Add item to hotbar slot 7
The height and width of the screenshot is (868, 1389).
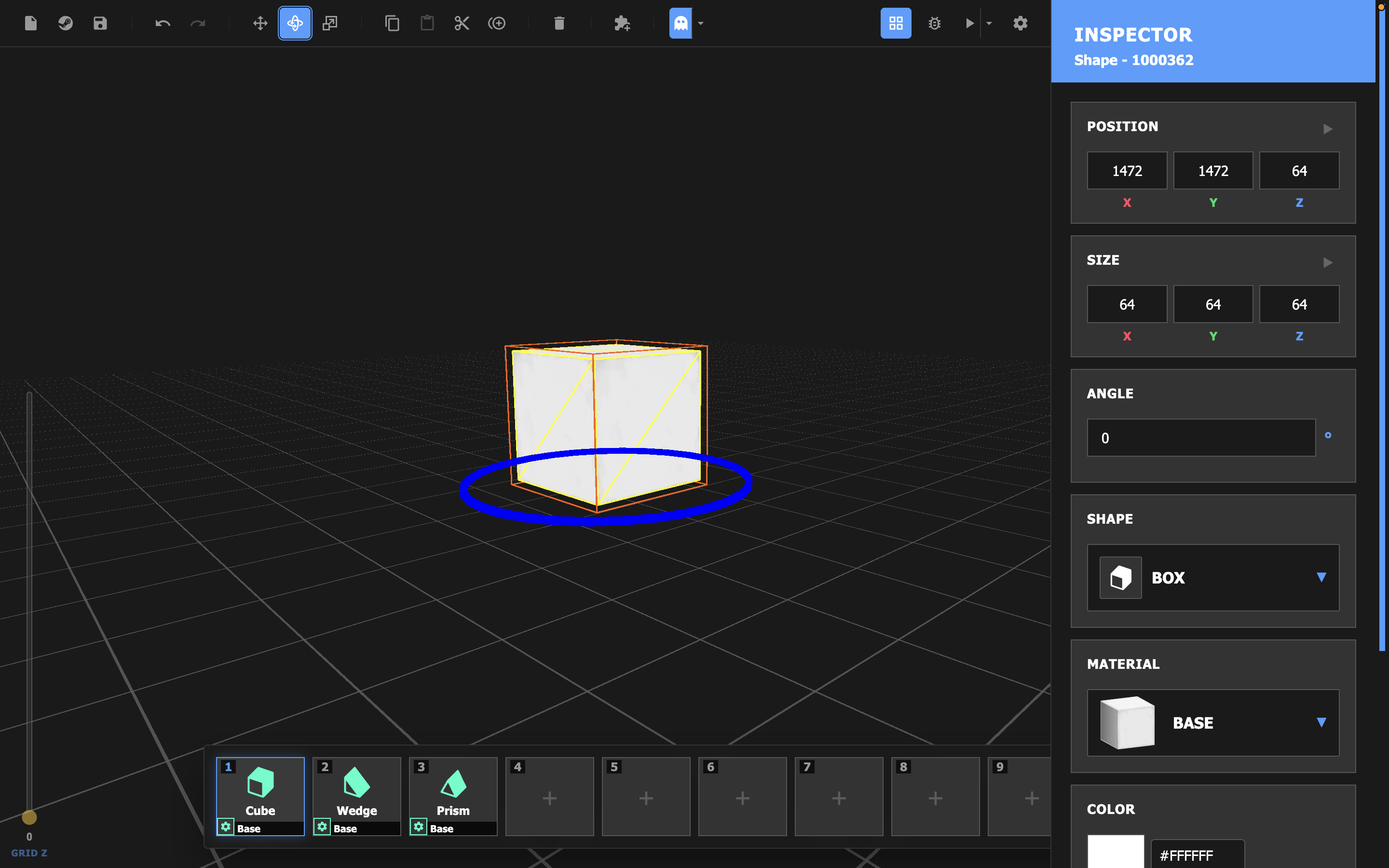pyautogui.click(x=839, y=796)
